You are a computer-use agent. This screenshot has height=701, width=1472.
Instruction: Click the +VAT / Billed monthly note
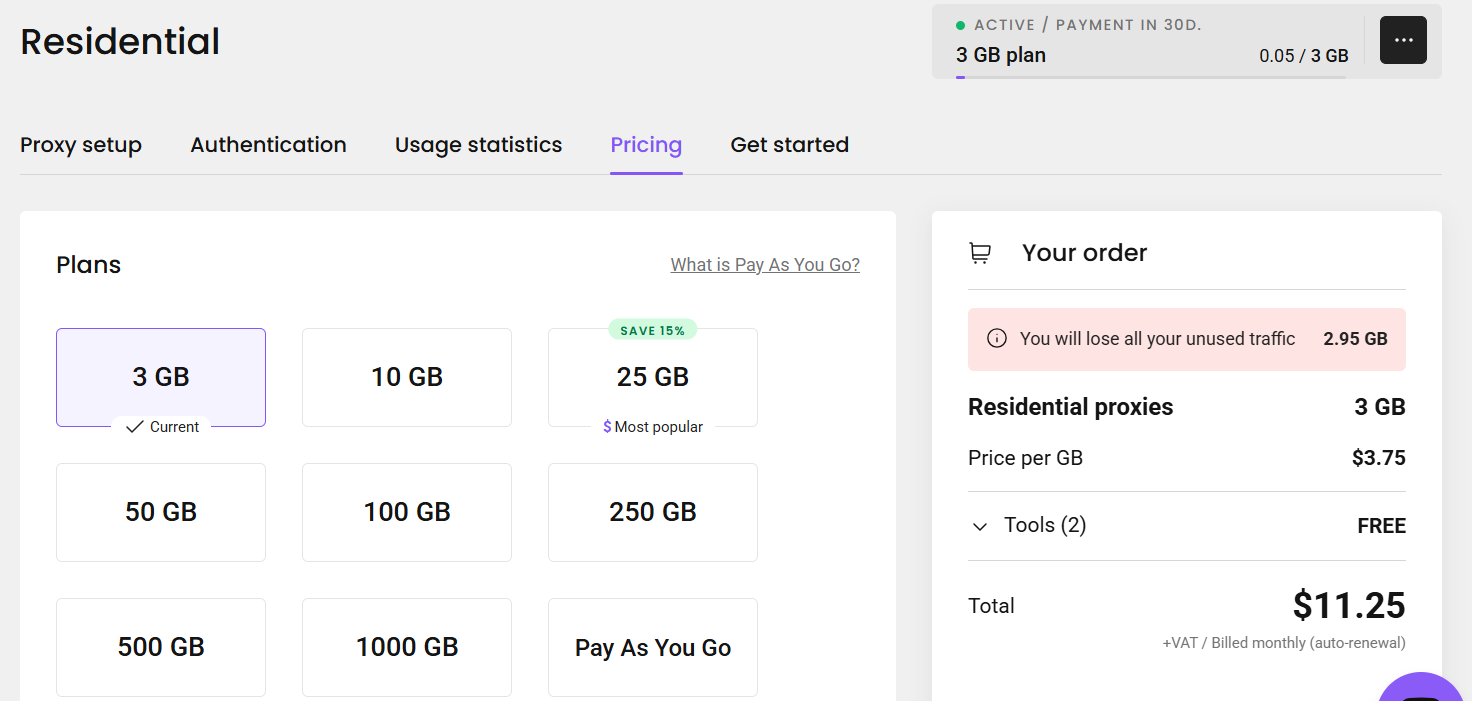pyautogui.click(x=1284, y=643)
